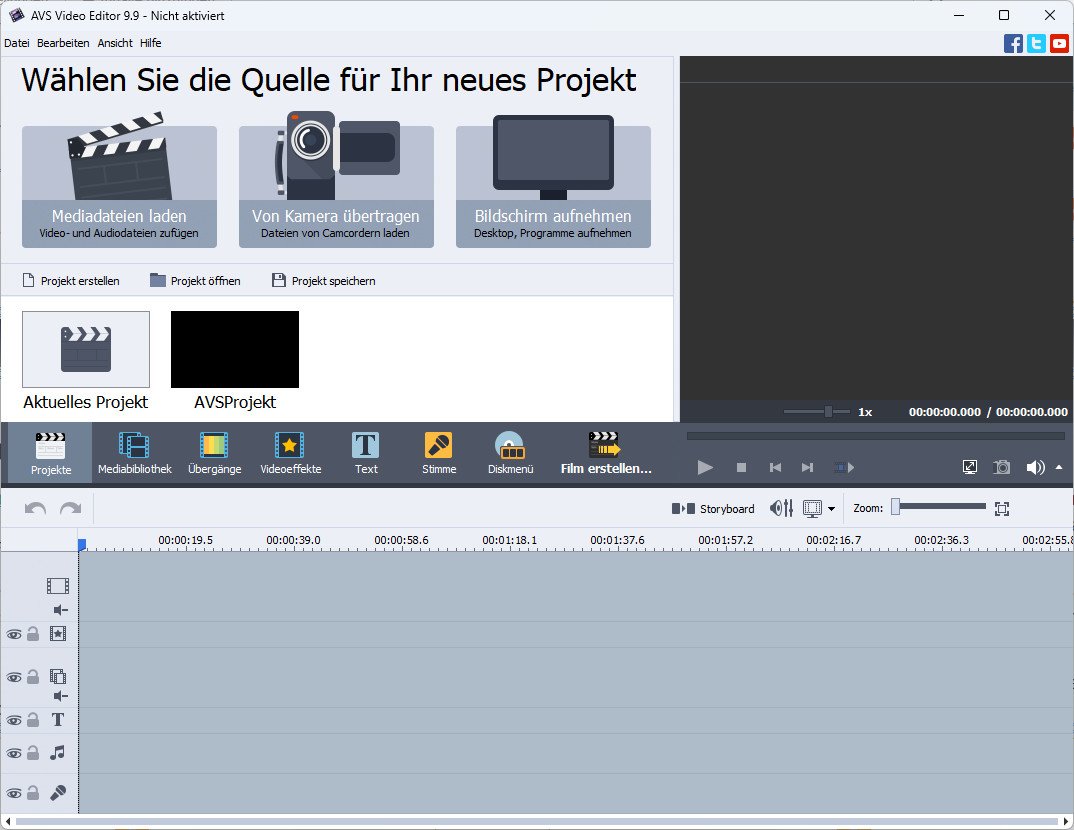Click the Projekt speichern floppy disk icon
1074x830 pixels.
(278, 280)
